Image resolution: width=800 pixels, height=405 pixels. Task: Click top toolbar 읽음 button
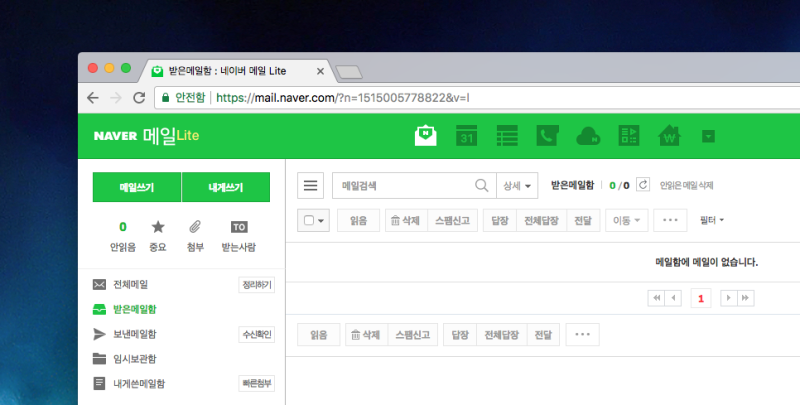pos(358,220)
